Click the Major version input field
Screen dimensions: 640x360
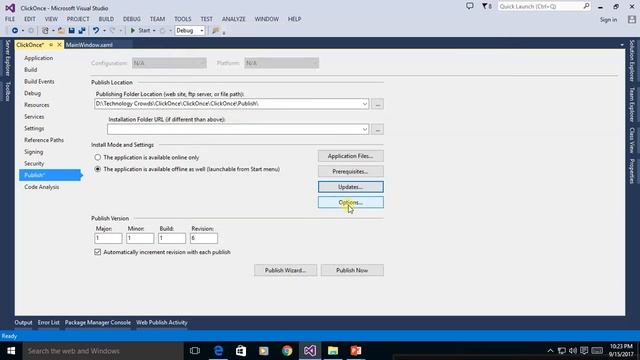pyautogui.click(x=108, y=238)
